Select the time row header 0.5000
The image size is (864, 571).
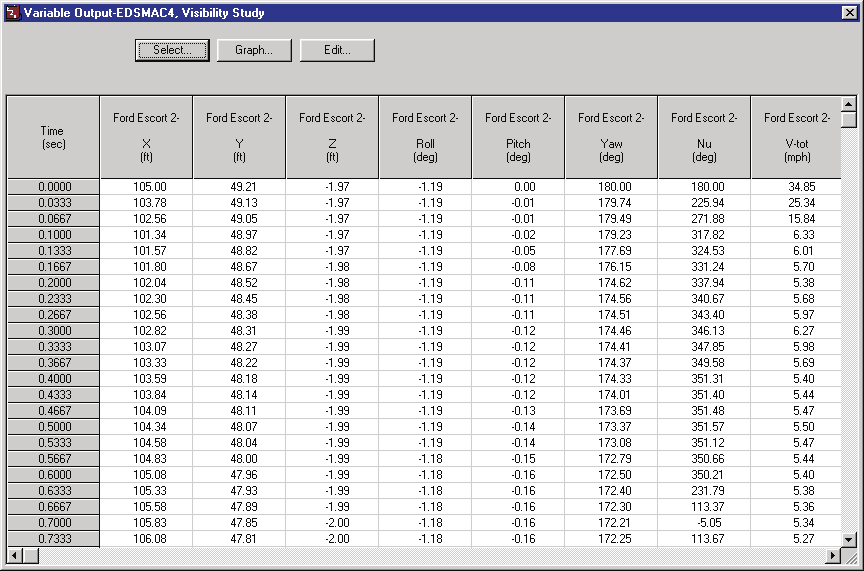[x=53, y=427]
